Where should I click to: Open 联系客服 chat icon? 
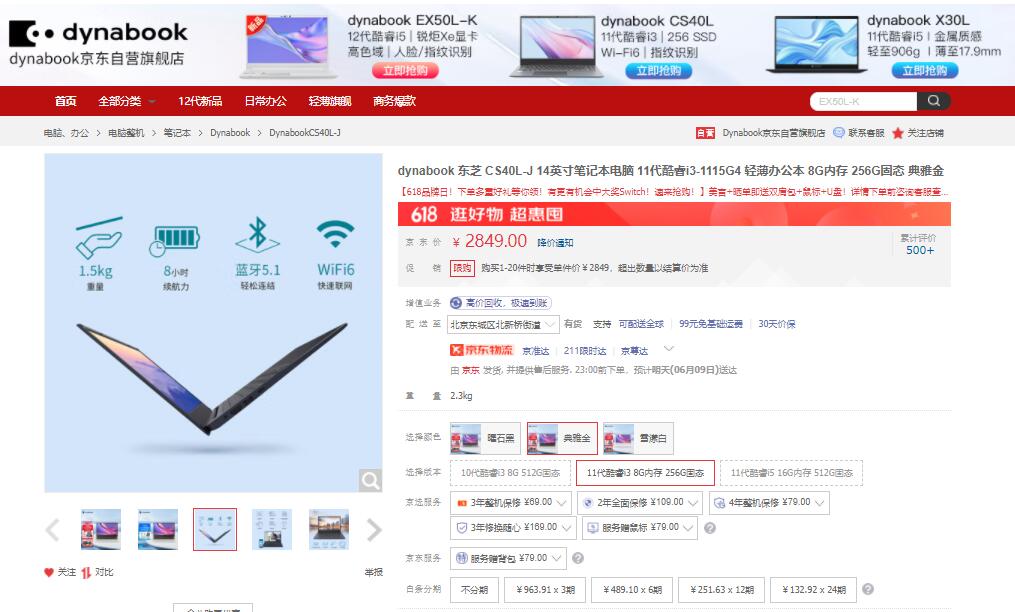tap(838, 133)
